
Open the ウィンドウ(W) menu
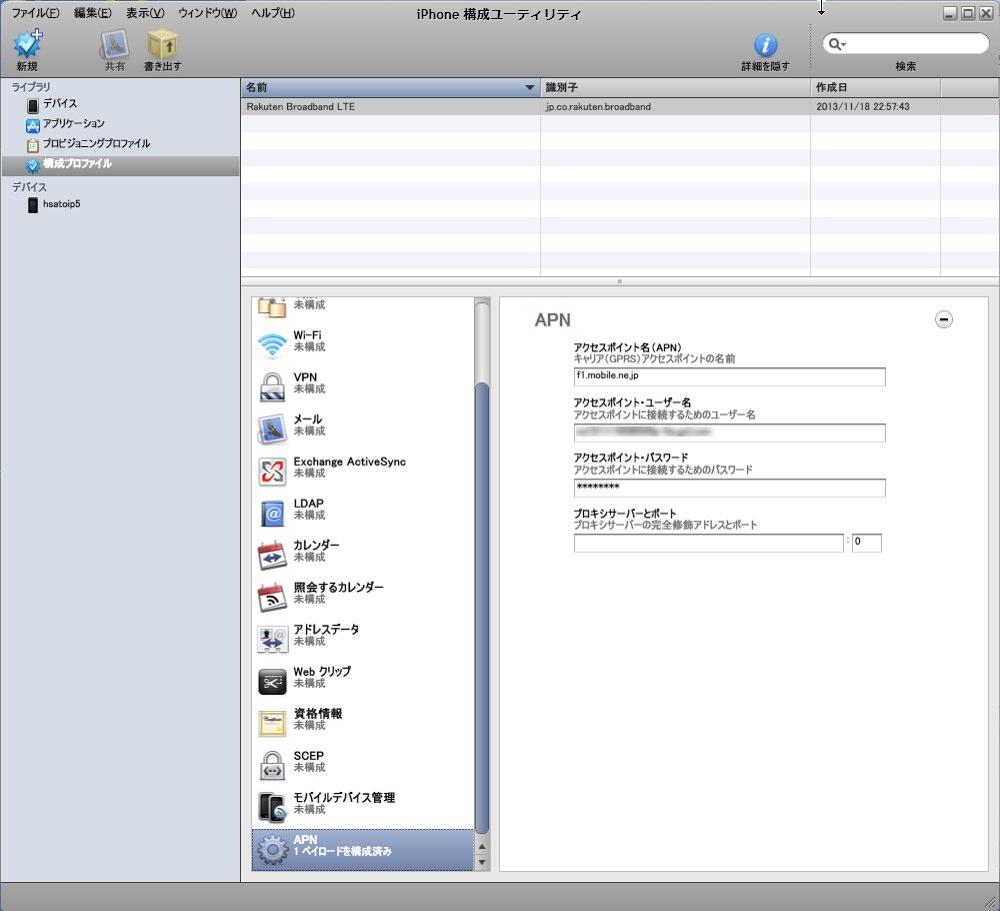pos(207,13)
